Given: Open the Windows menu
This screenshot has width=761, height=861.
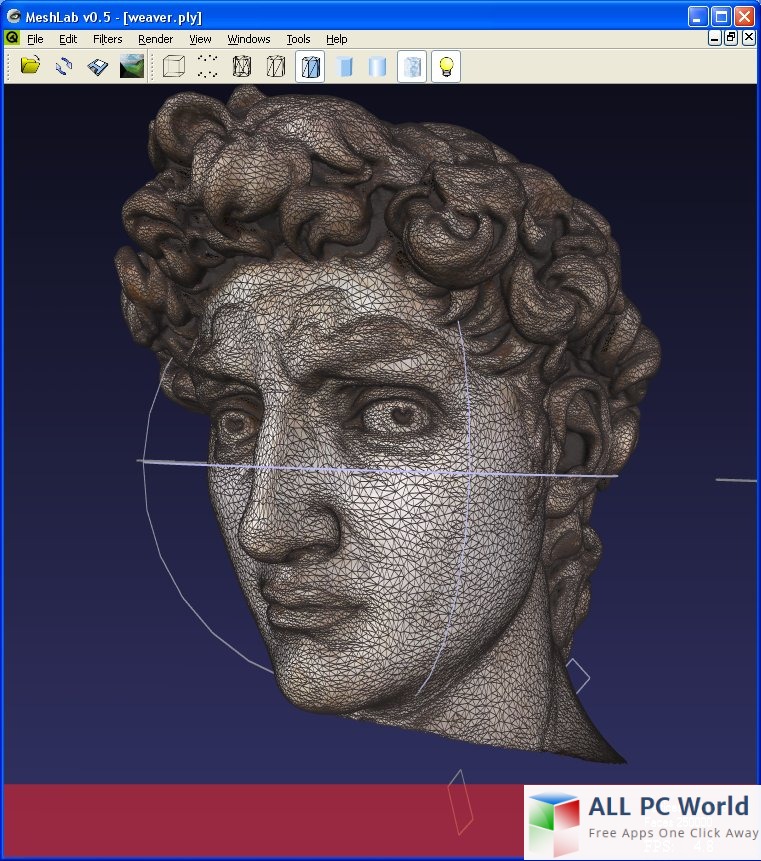Looking at the screenshot, I should [249, 39].
